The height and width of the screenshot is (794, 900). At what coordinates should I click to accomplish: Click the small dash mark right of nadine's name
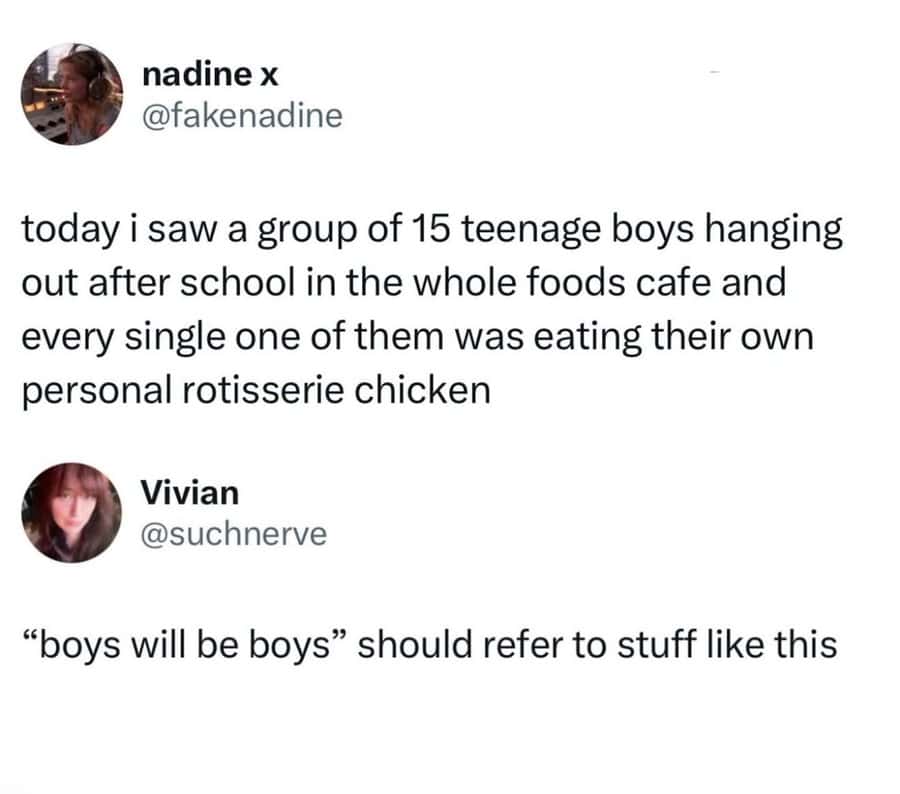point(714,72)
